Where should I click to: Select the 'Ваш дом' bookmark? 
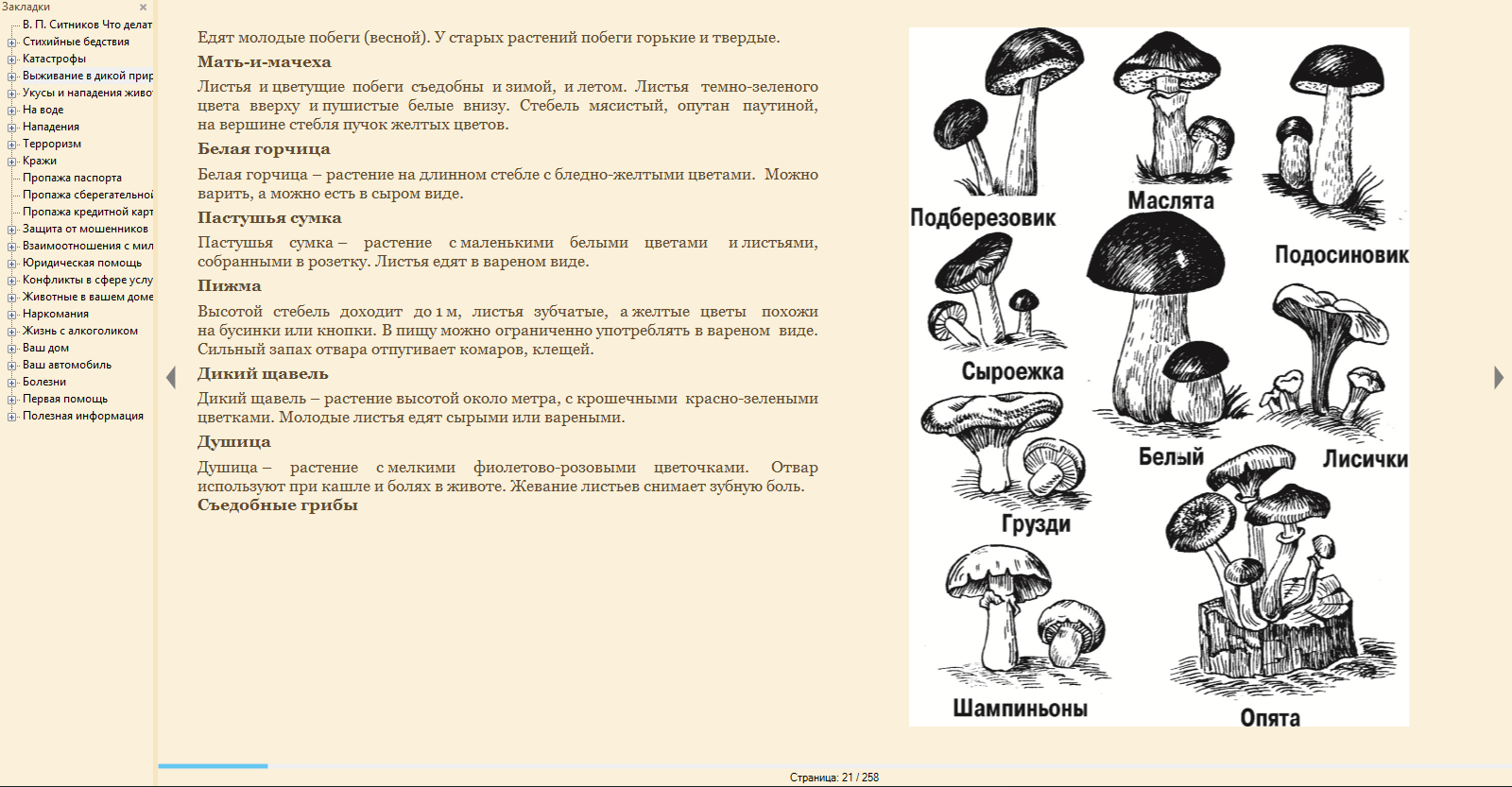45,348
